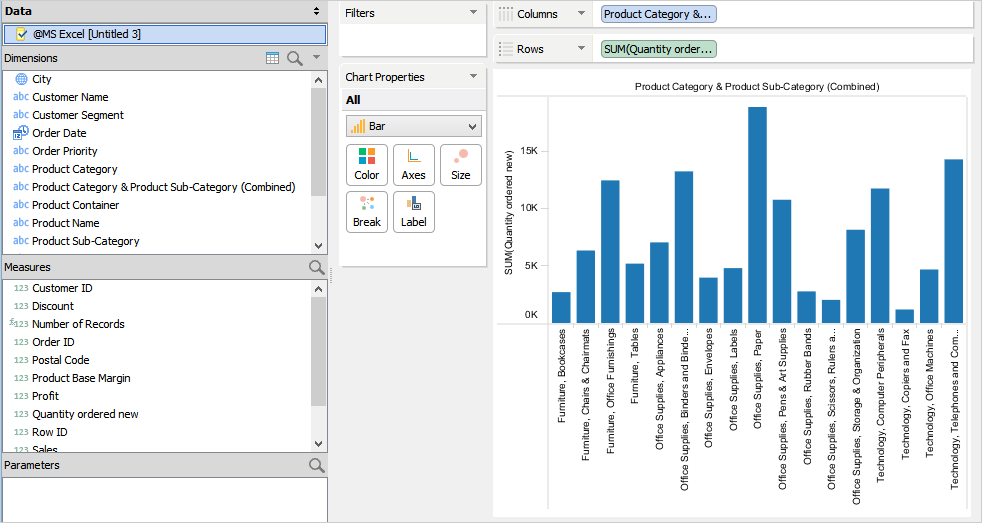
Task: Select the Product Base Margin measure
Action: tap(81, 378)
